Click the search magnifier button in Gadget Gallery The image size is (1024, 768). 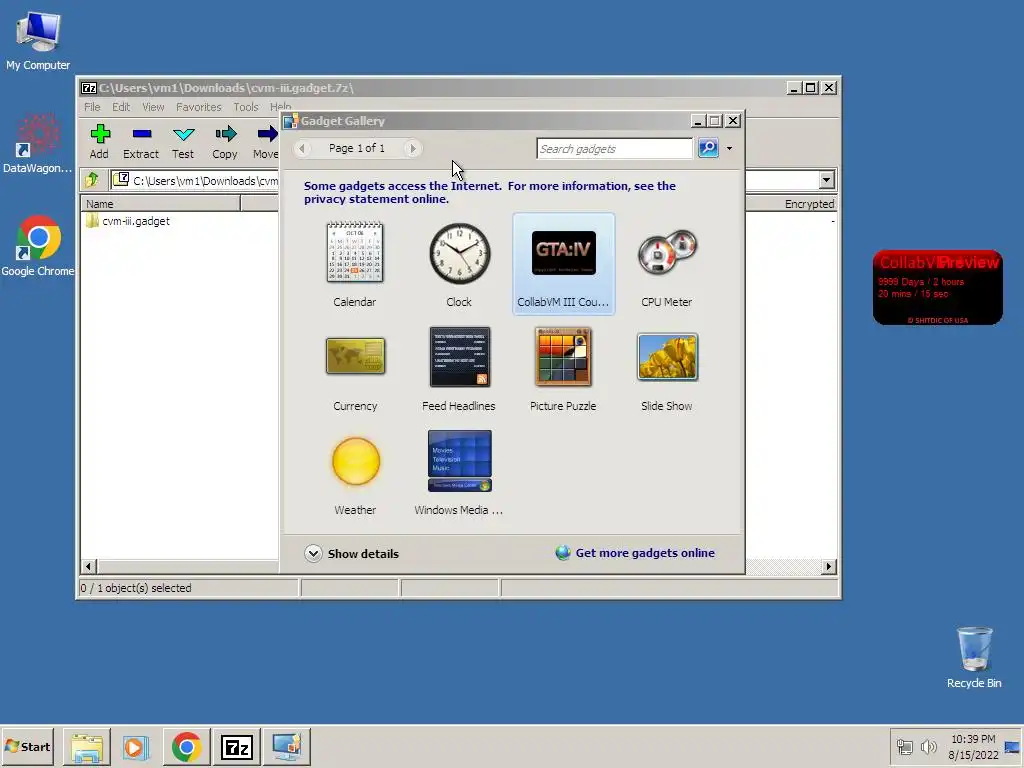click(709, 148)
